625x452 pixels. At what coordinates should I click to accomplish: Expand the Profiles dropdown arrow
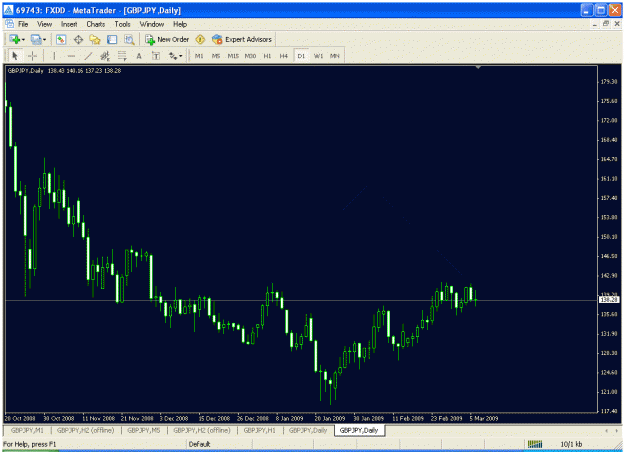[45, 39]
